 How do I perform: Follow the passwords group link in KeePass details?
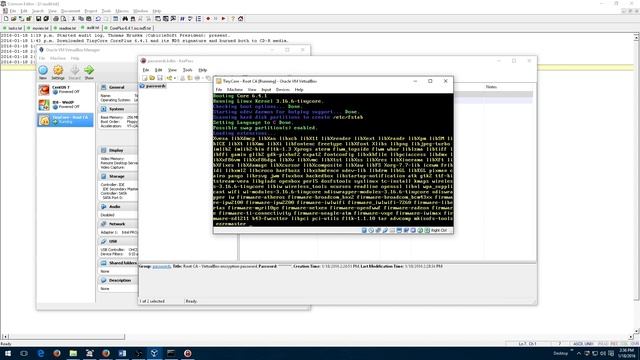(x=161, y=267)
